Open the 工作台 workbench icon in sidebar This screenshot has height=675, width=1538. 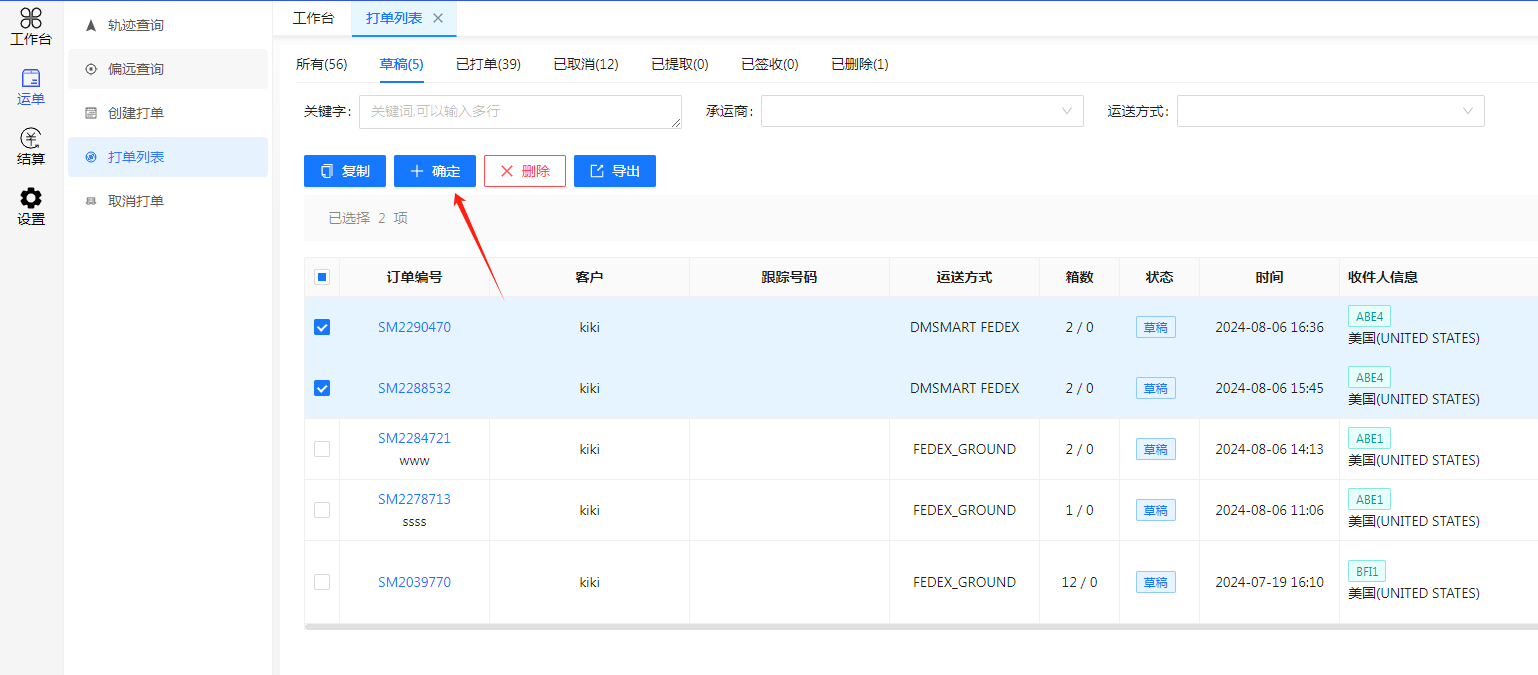[x=31, y=26]
